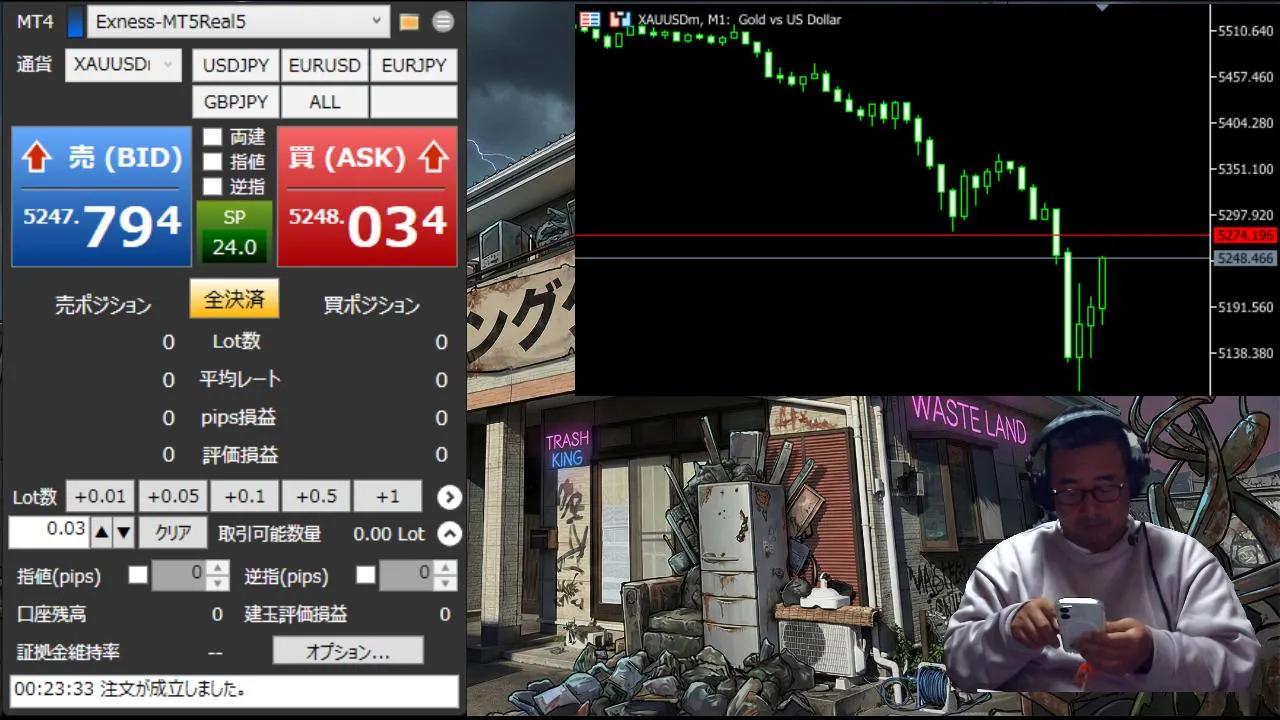Click the 5510.640 price scale value
The width and height of the screenshot is (1280, 720).
click(1245, 31)
